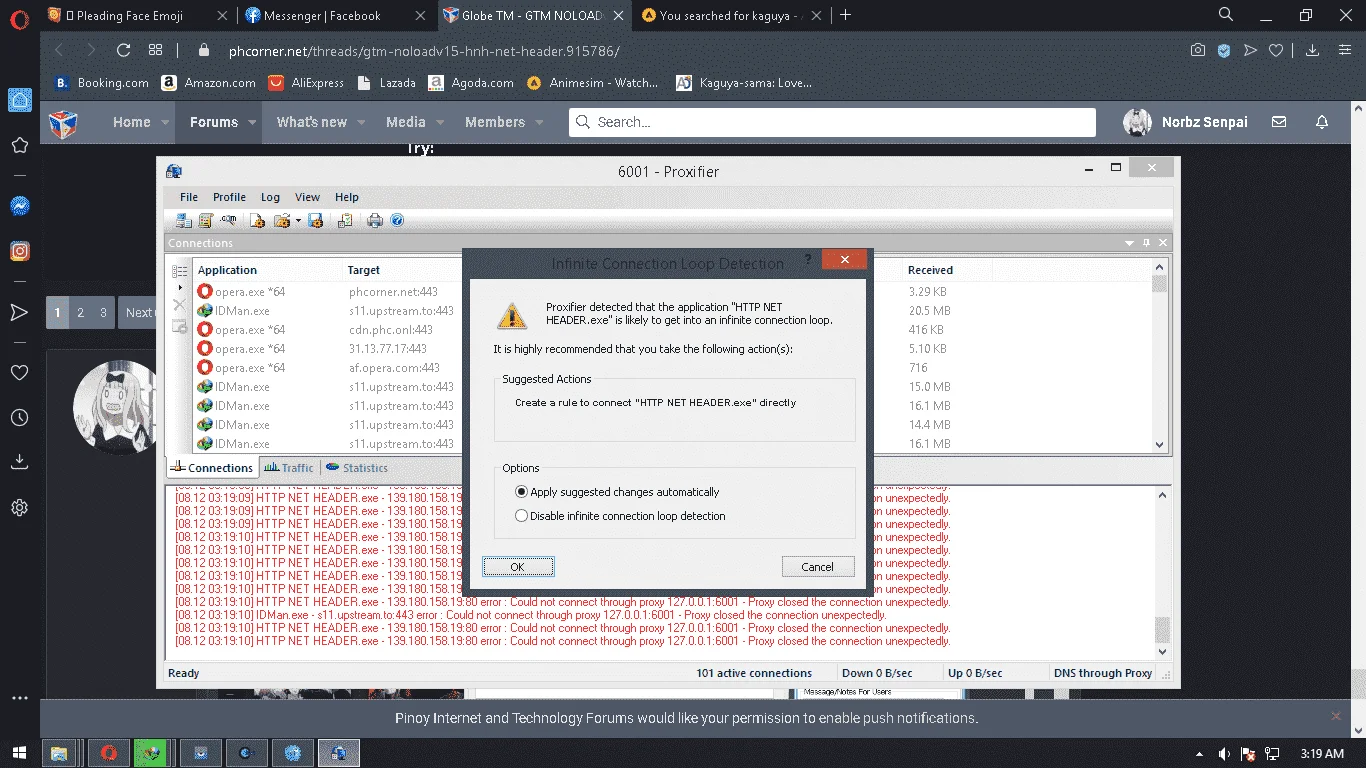
Task: Open the Log menu in Proxifier
Action: (x=270, y=197)
